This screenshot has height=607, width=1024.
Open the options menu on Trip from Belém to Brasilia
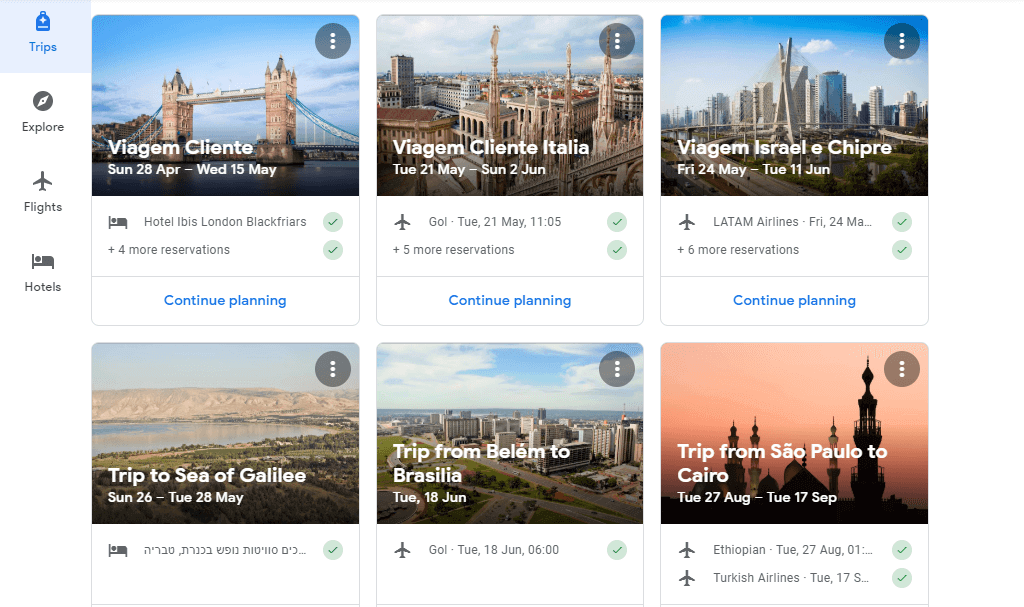click(x=617, y=368)
